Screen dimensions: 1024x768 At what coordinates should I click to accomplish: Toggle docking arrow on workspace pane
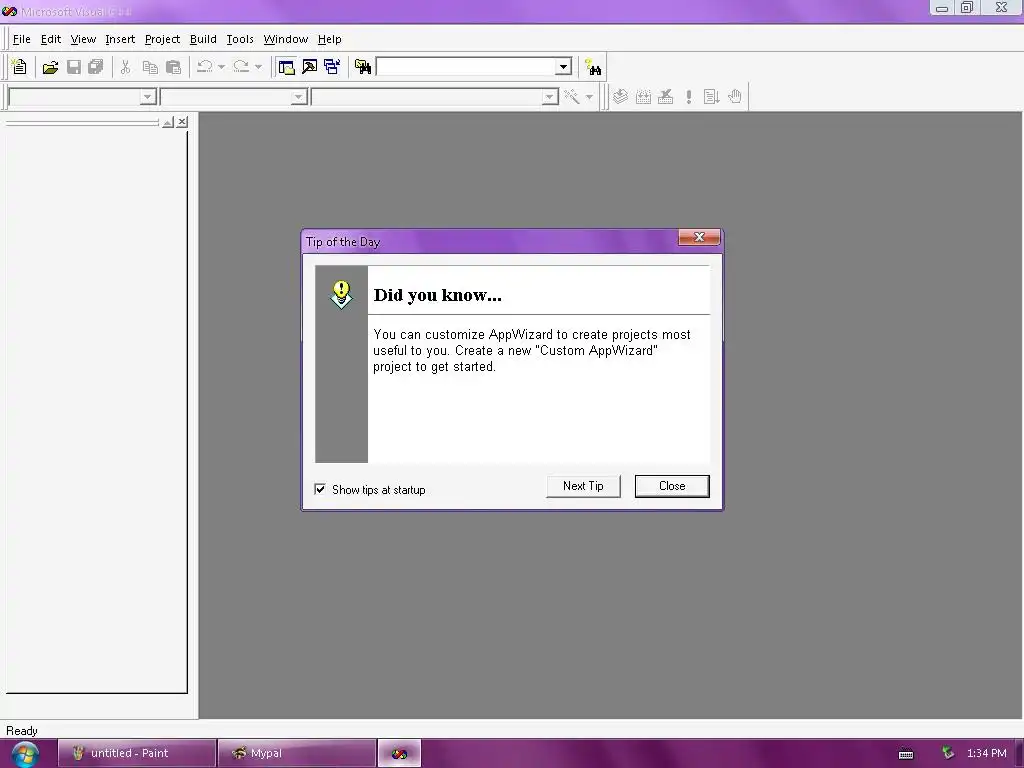pyautogui.click(x=168, y=122)
